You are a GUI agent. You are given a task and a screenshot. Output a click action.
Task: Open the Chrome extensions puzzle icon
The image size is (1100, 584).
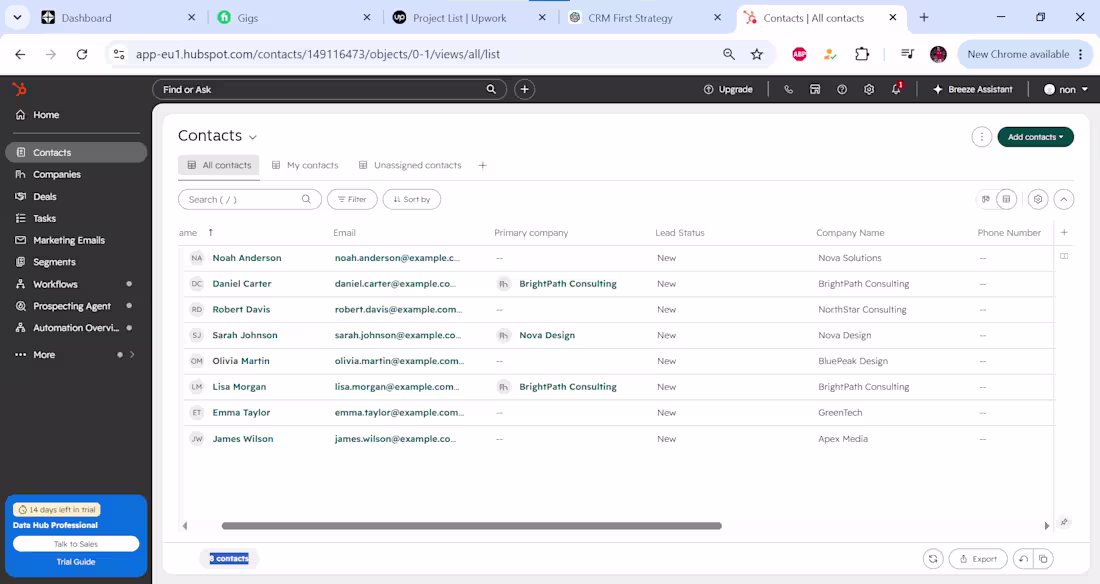coord(861,54)
